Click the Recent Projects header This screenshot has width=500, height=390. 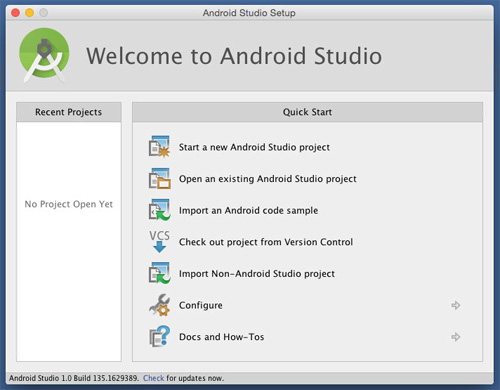click(x=69, y=112)
